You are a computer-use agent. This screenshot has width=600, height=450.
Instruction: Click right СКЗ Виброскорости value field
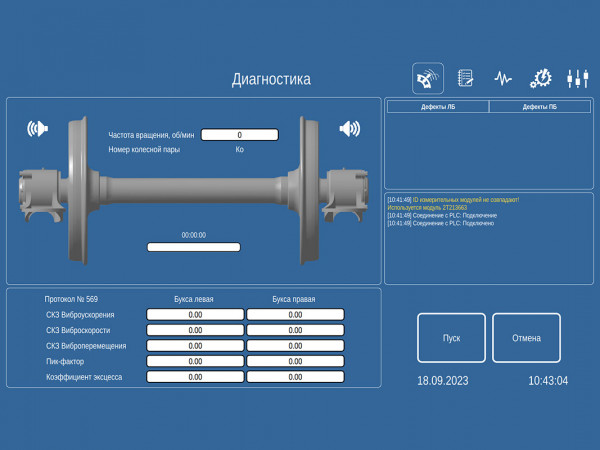pyautogui.click(x=295, y=330)
